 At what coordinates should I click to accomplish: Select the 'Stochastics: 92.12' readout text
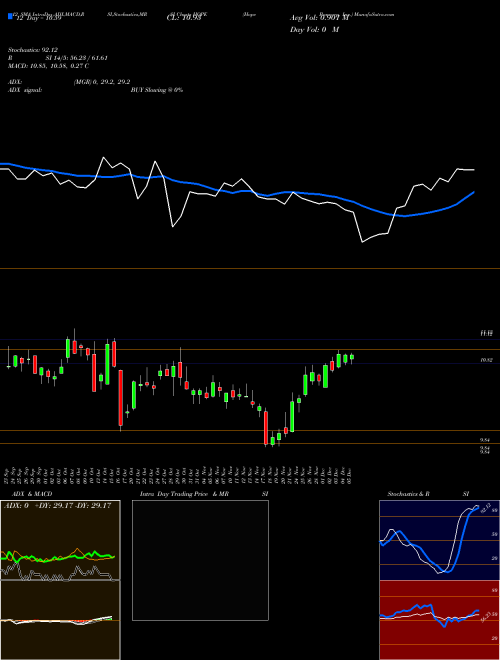[x=32, y=50]
